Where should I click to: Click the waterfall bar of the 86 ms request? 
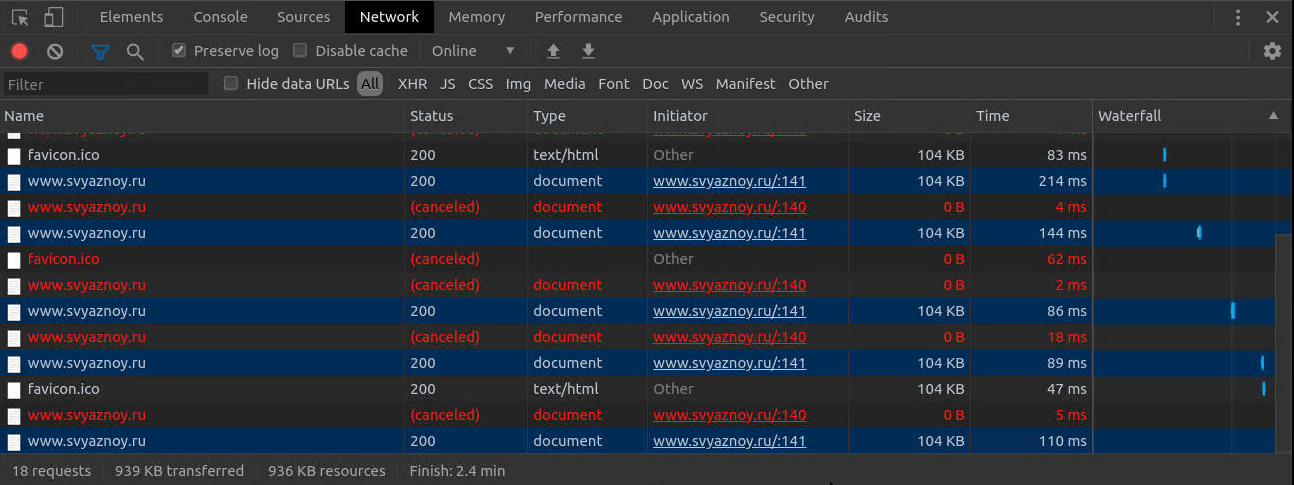tap(1233, 311)
